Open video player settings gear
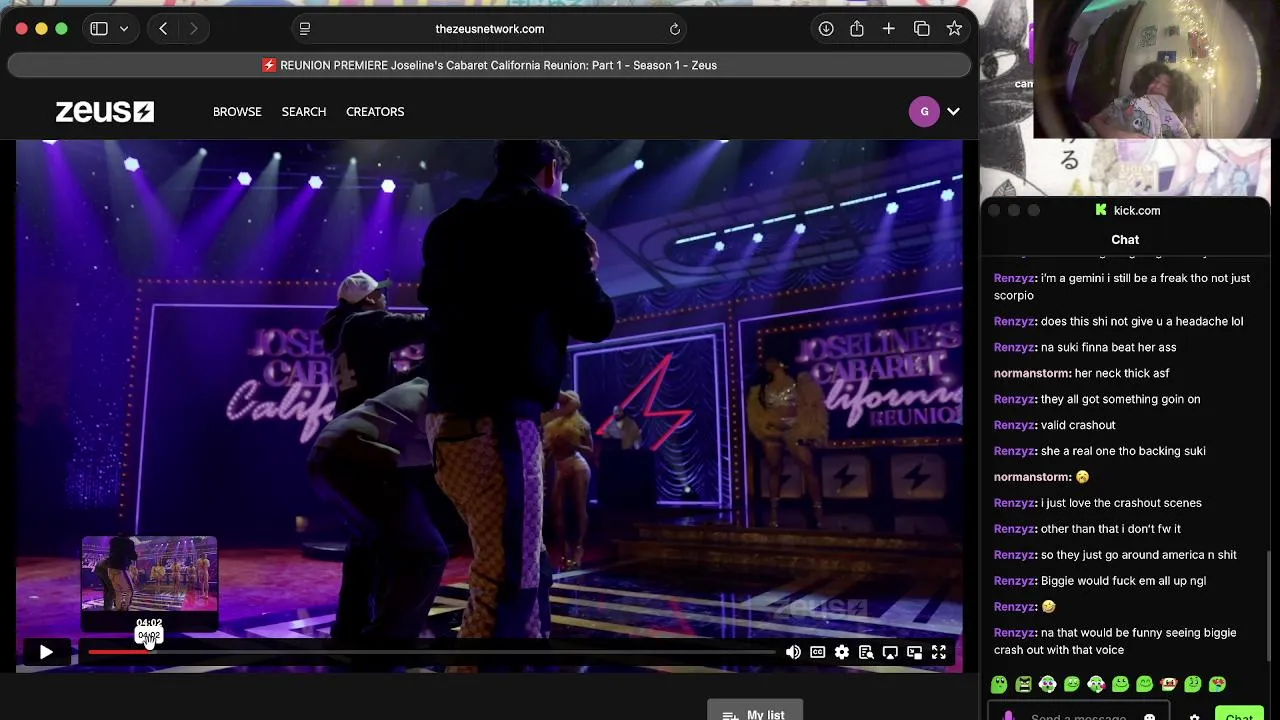The height and width of the screenshot is (720, 1280). point(842,652)
